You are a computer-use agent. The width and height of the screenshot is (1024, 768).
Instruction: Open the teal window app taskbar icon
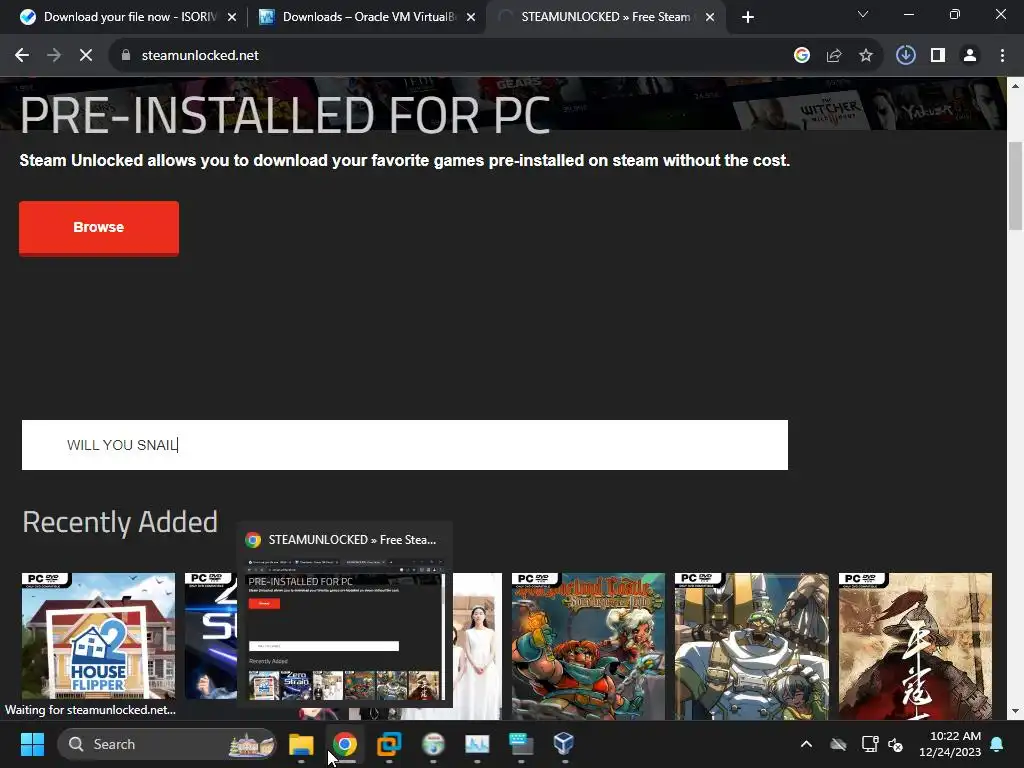(x=521, y=744)
